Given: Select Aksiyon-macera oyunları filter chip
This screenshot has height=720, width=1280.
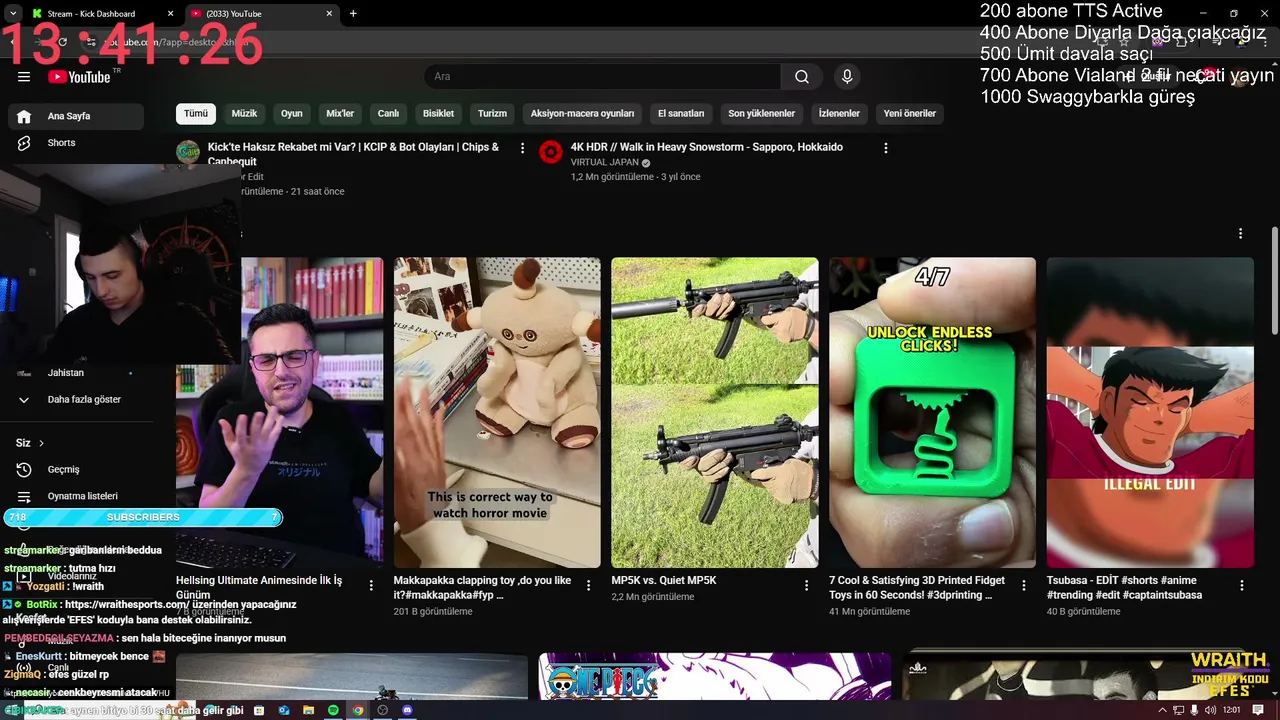Looking at the screenshot, I should 583,113.
